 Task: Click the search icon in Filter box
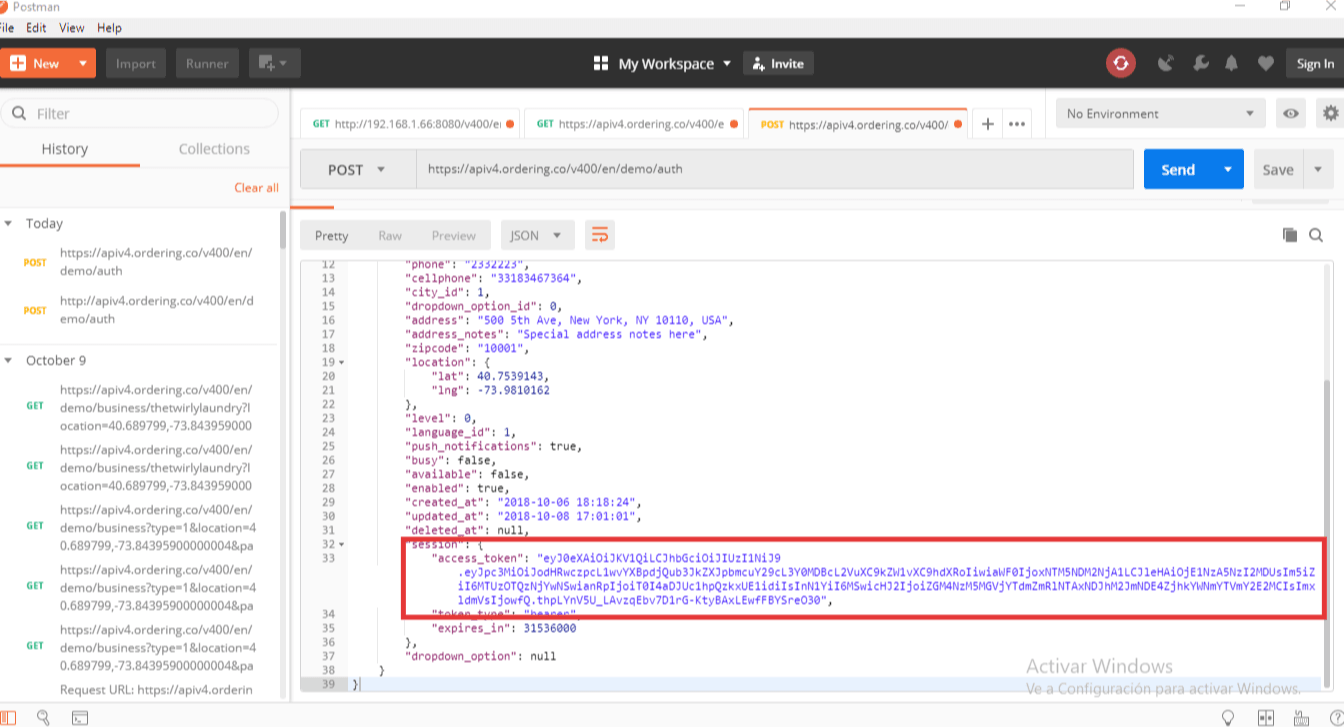[19, 113]
